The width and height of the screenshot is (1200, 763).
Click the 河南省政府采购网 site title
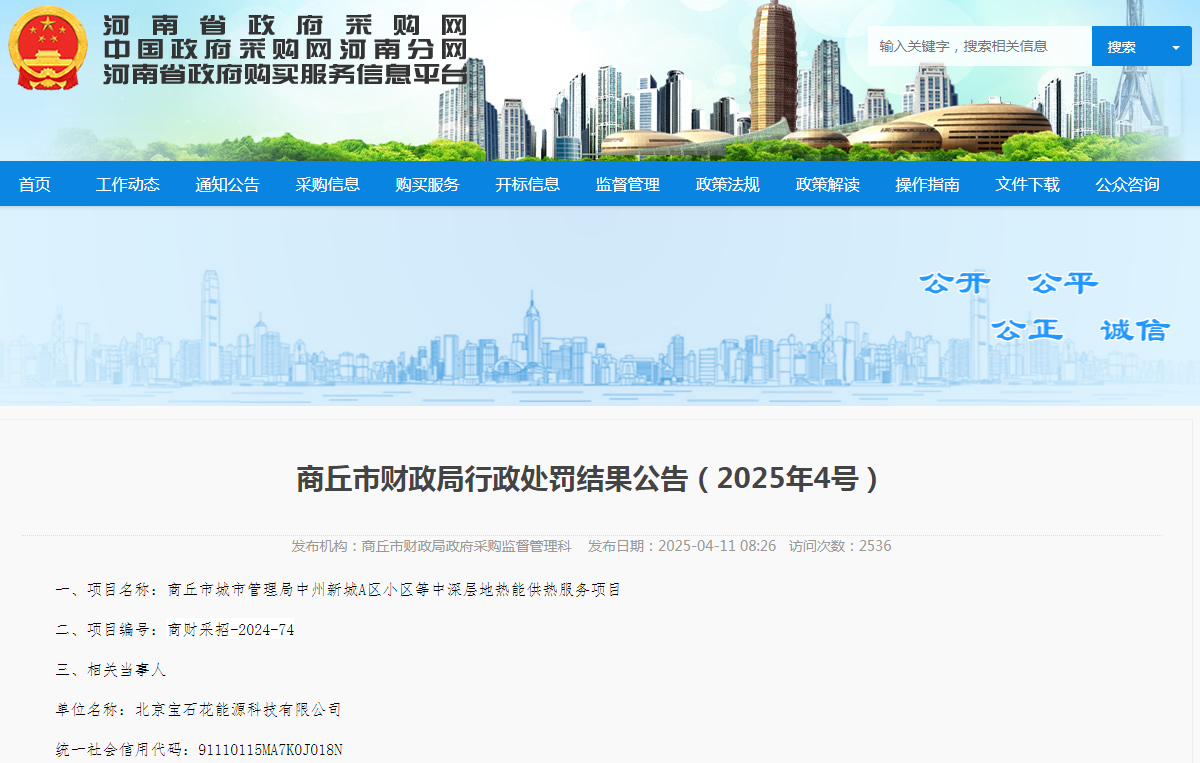[284, 25]
